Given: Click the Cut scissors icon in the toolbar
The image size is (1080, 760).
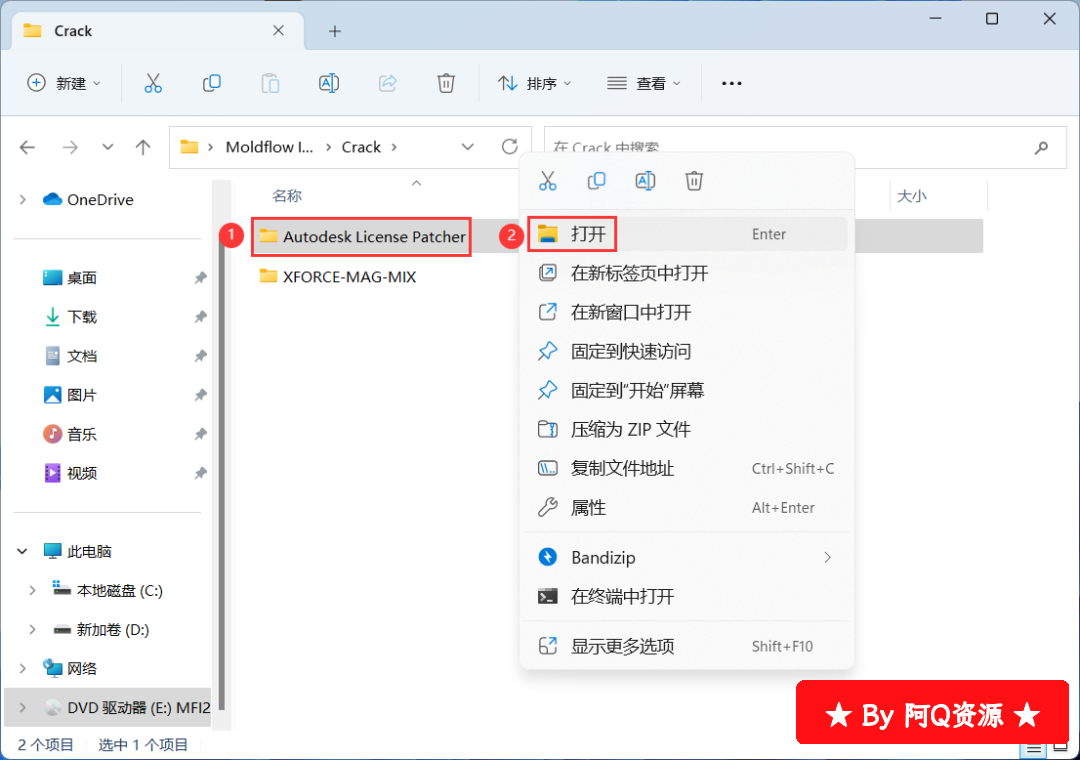Looking at the screenshot, I should [153, 83].
